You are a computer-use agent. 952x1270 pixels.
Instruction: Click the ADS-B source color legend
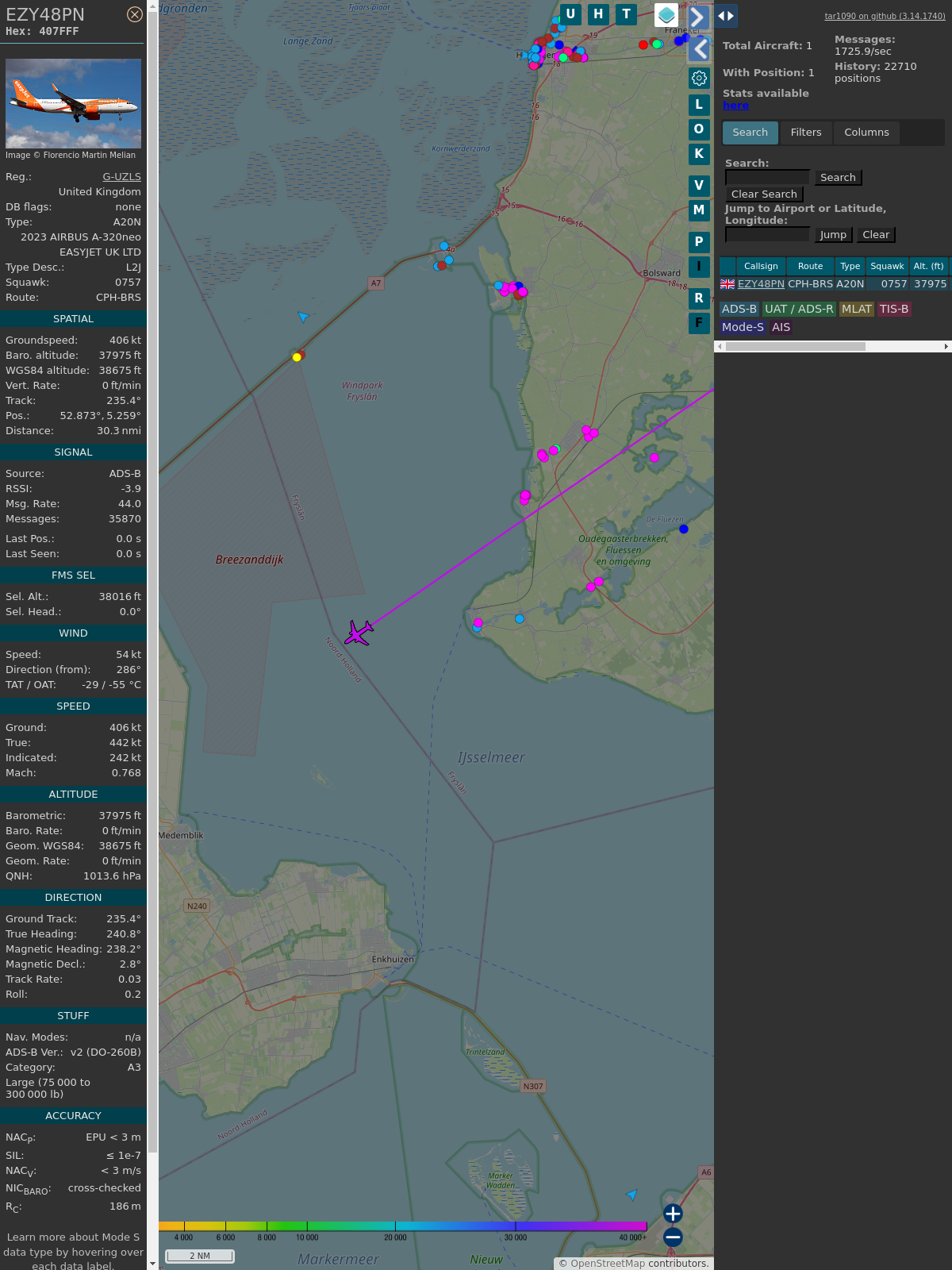[739, 309]
